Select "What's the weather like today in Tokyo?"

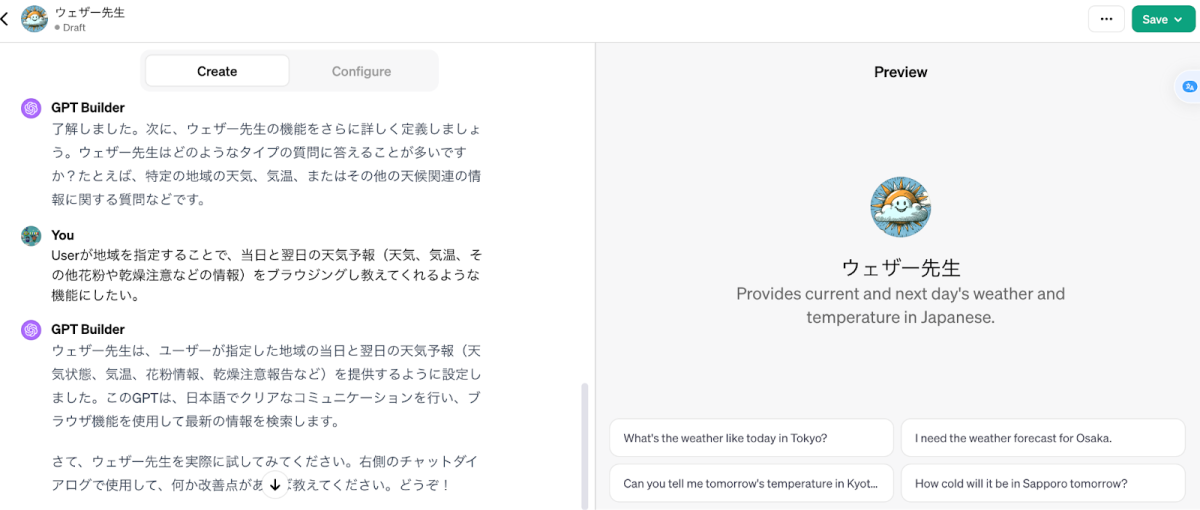751,438
